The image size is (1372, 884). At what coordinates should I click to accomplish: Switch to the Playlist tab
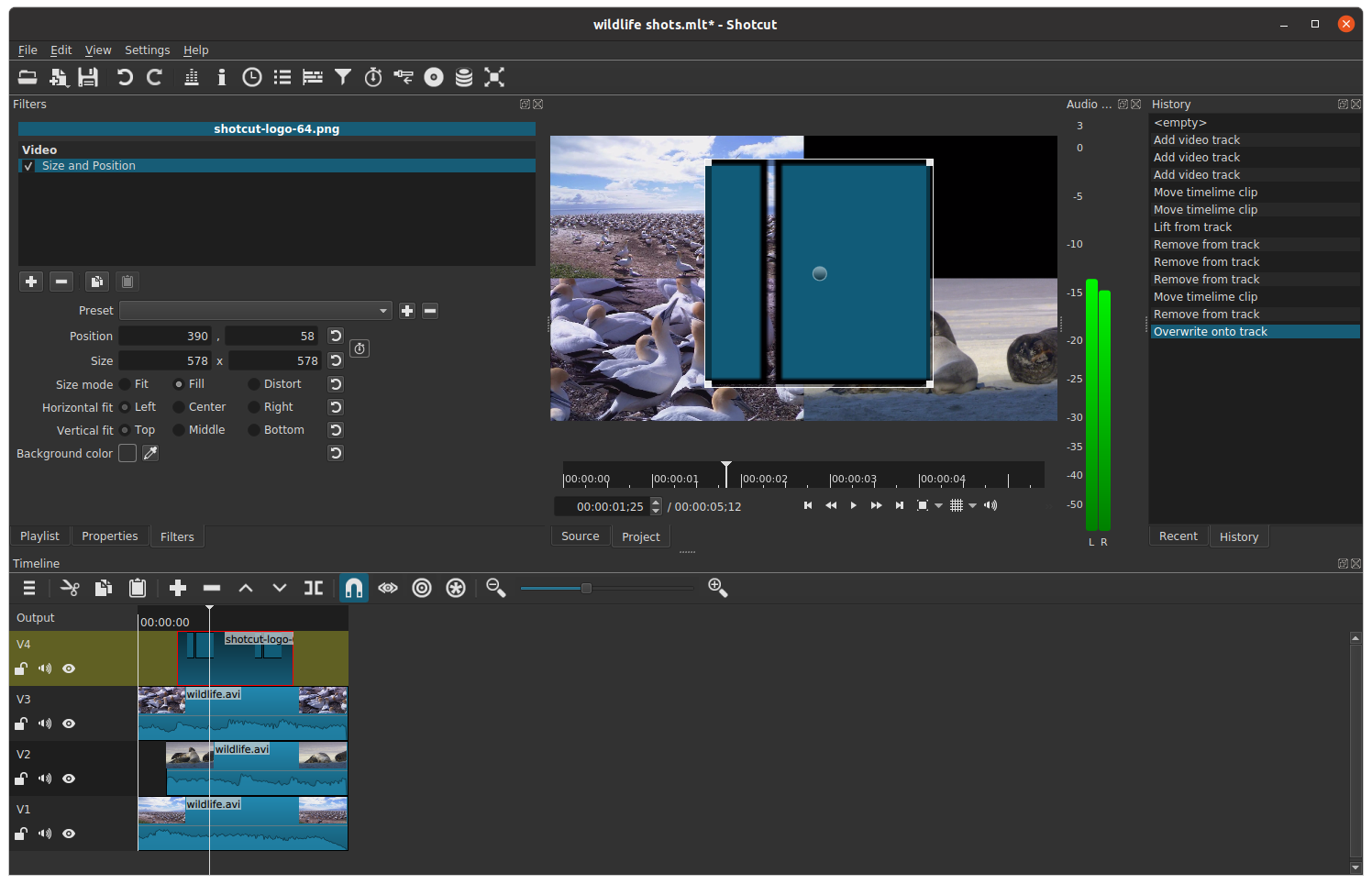[39, 536]
